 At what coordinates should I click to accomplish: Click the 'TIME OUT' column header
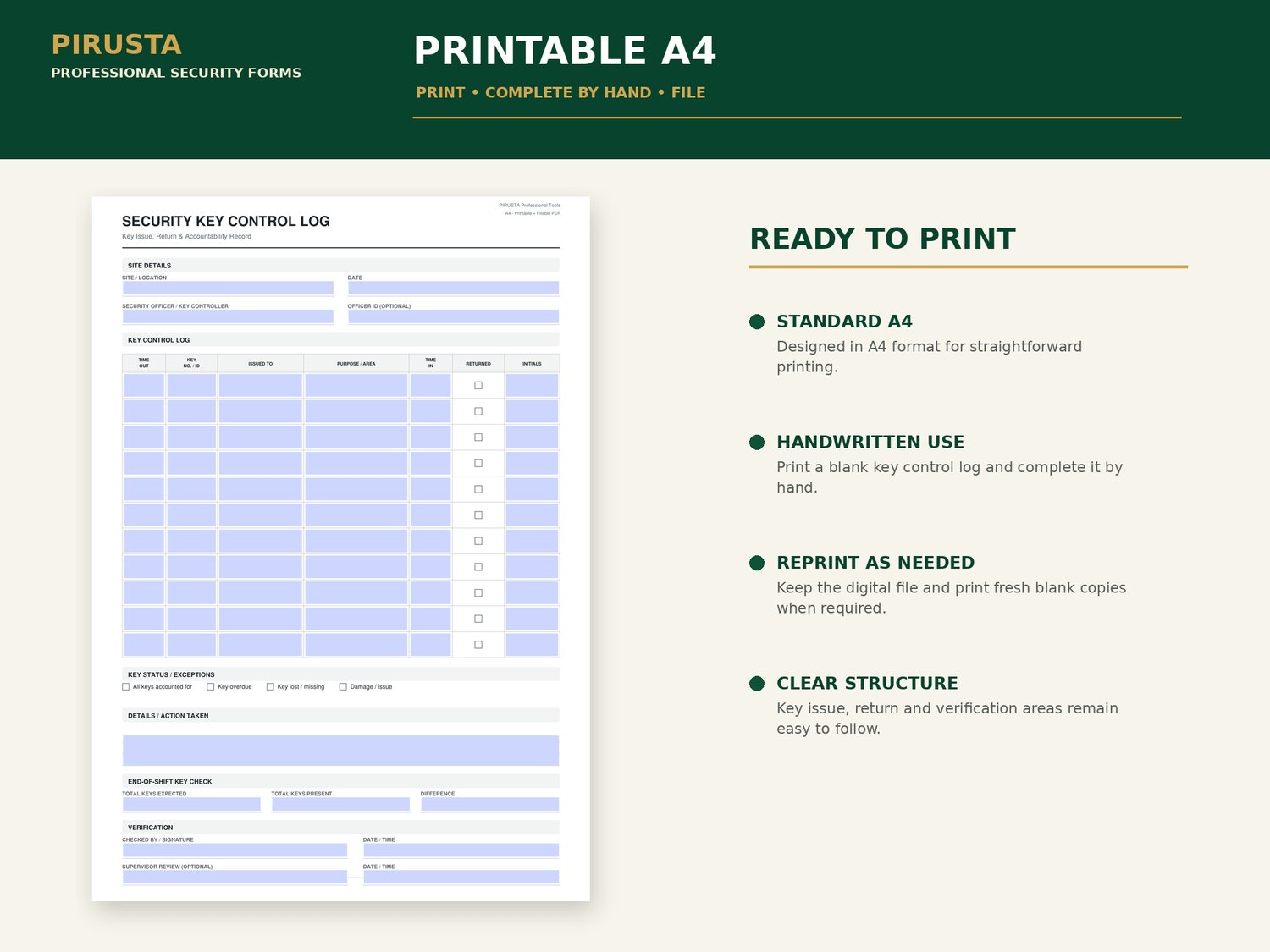144,363
